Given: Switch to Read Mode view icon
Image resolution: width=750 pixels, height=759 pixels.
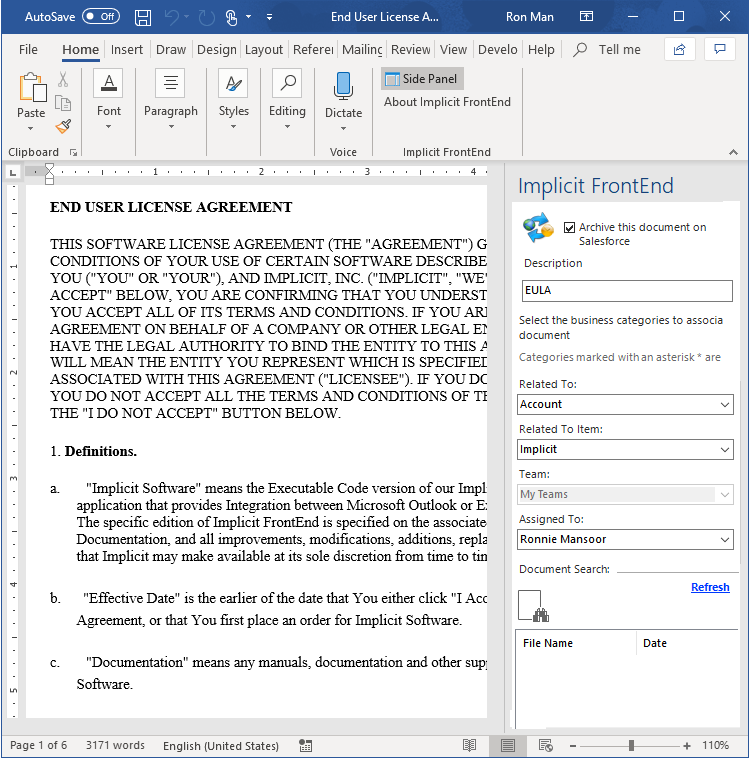Looking at the screenshot, I should pos(469,745).
